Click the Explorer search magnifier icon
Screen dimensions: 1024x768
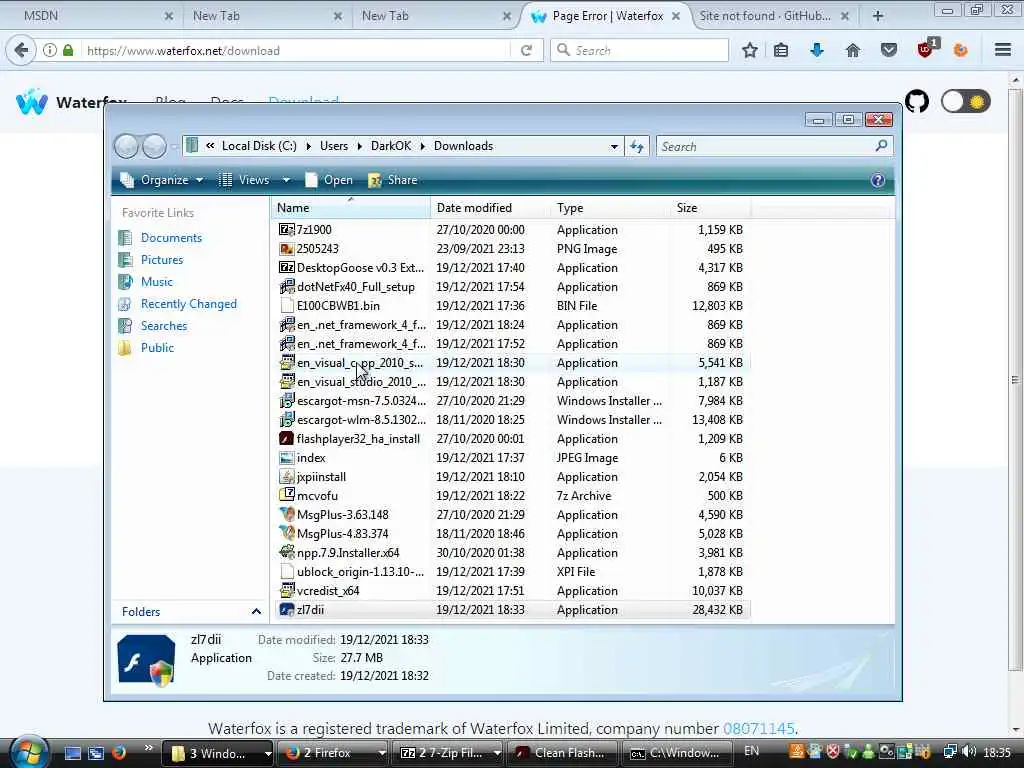881,146
